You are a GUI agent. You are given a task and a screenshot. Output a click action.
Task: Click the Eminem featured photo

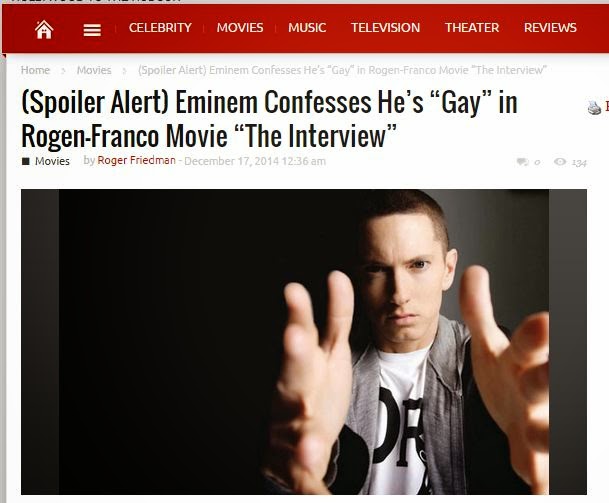(x=304, y=342)
